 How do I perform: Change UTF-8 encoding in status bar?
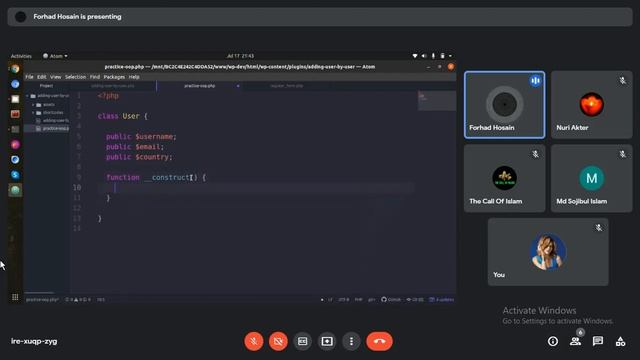click(343, 300)
